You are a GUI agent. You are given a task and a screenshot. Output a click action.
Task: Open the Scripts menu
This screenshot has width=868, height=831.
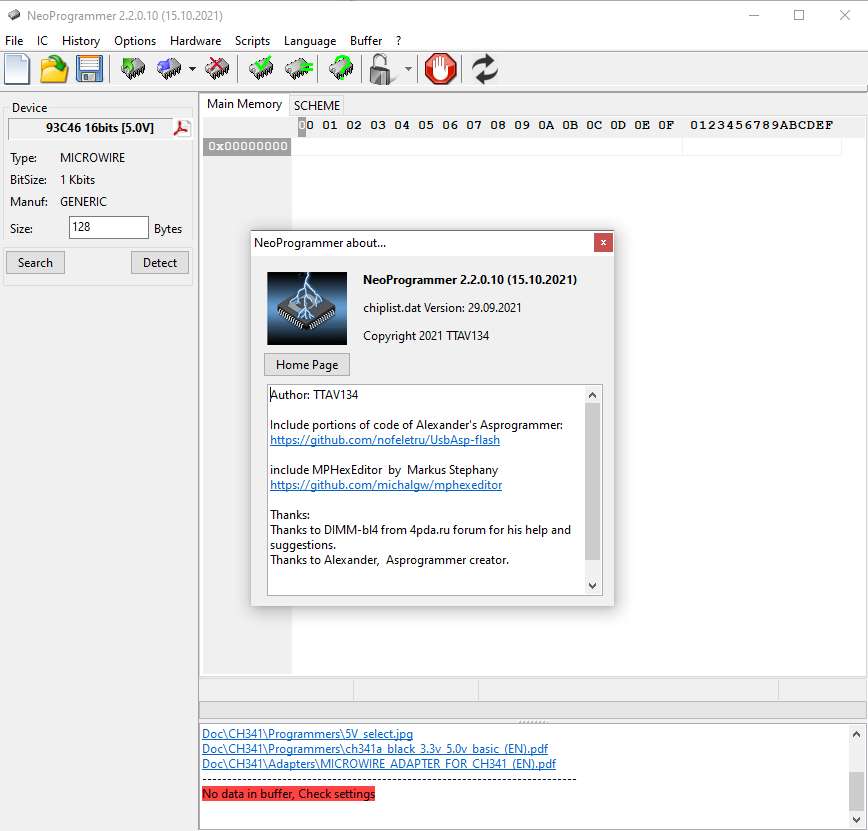click(x=252, y=41)
